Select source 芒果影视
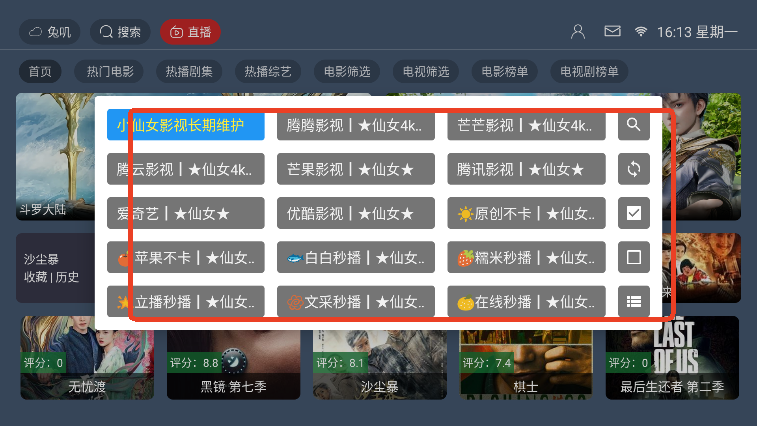 coord(356,169)
